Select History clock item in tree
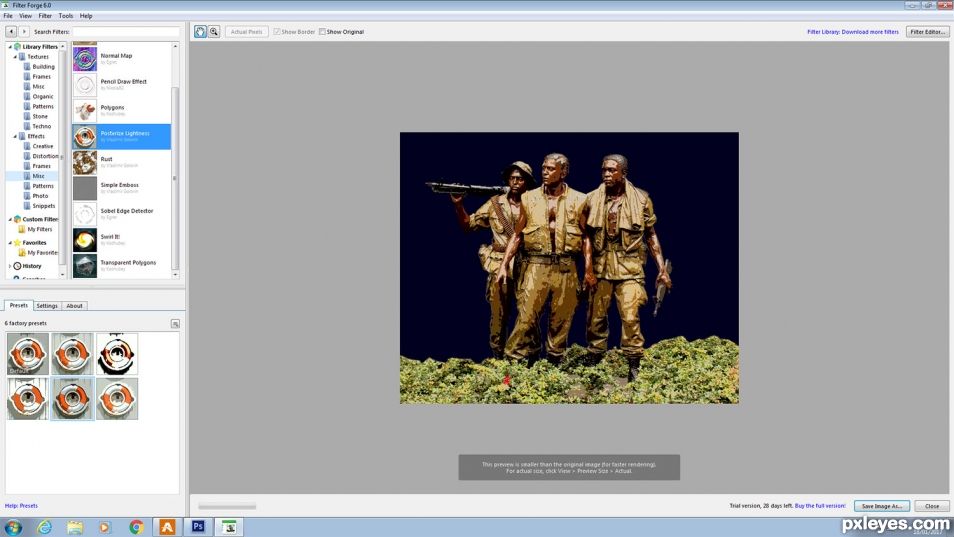Screen dimensions: 954x537 27,266
